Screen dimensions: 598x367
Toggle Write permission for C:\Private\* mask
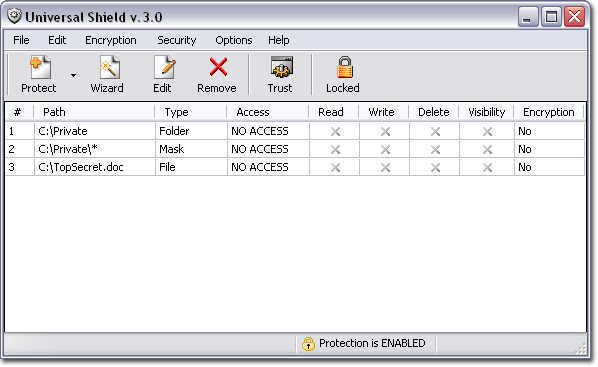pyautogui.click(x=385, y=150)
